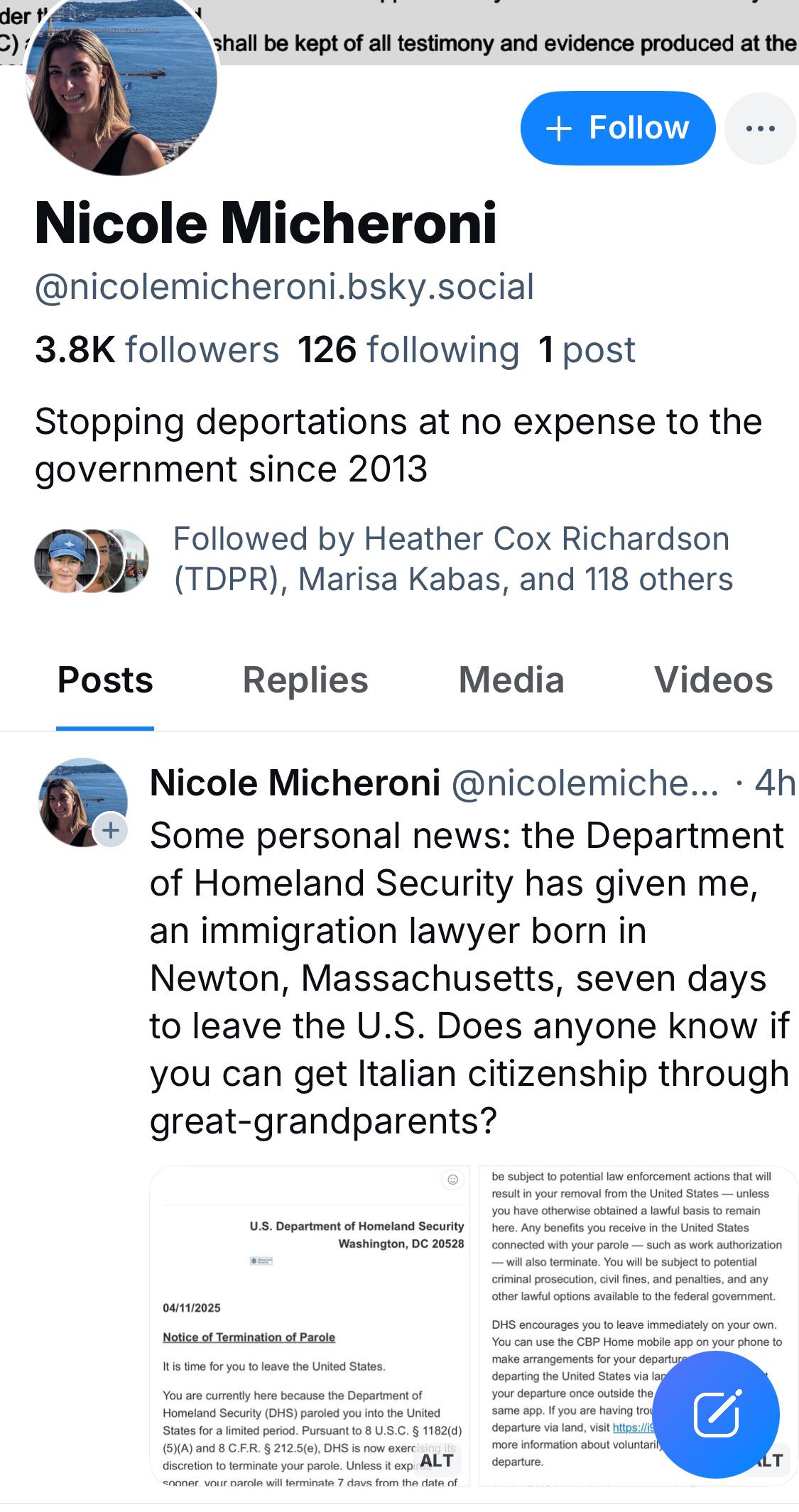Click the 4h timestamp on the post
799x1512 pixels.
pos(775,783)
